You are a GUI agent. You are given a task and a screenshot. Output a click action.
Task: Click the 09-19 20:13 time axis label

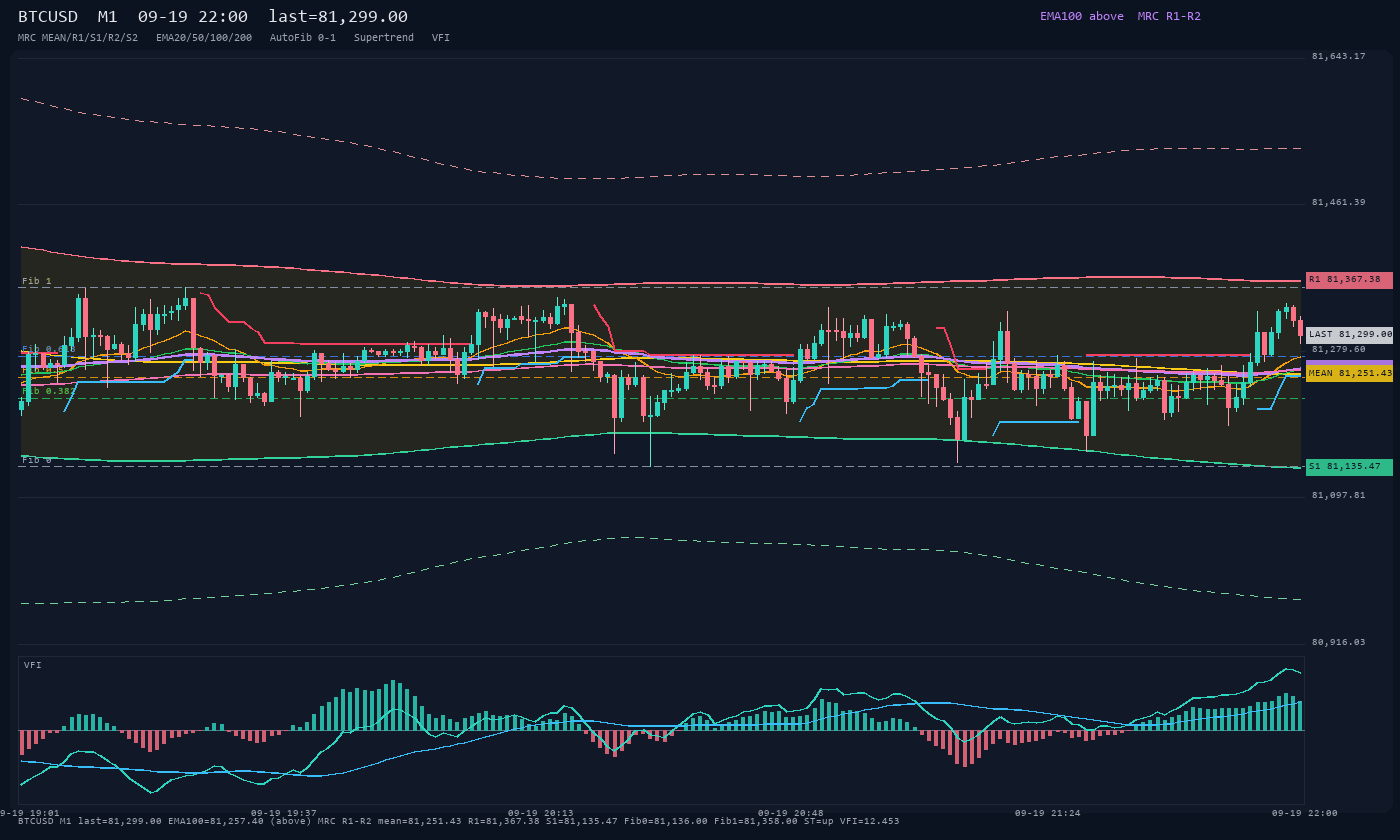[x=541, y=813]
